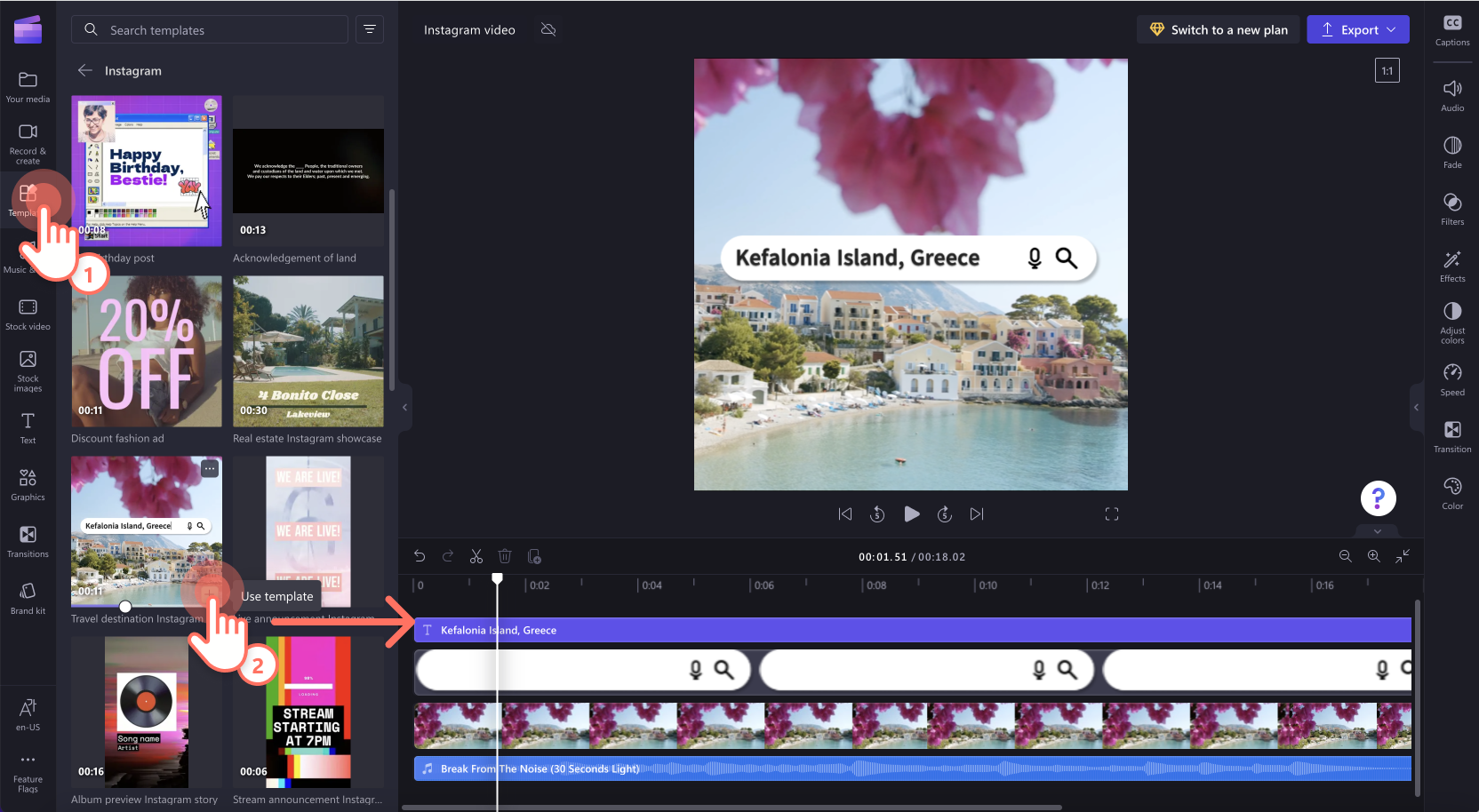Open the Graphics panel
The width and height of the screenshot is (1479, 812).
point(28,483)
